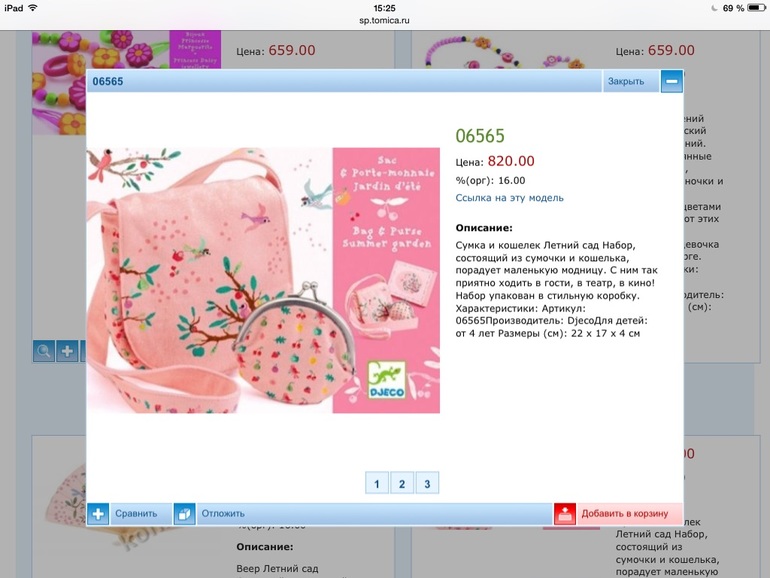Click the plus icon beside Сравнить
This screenshot has height=578, width=770.
pyautogui.click(x=98, y=514)
